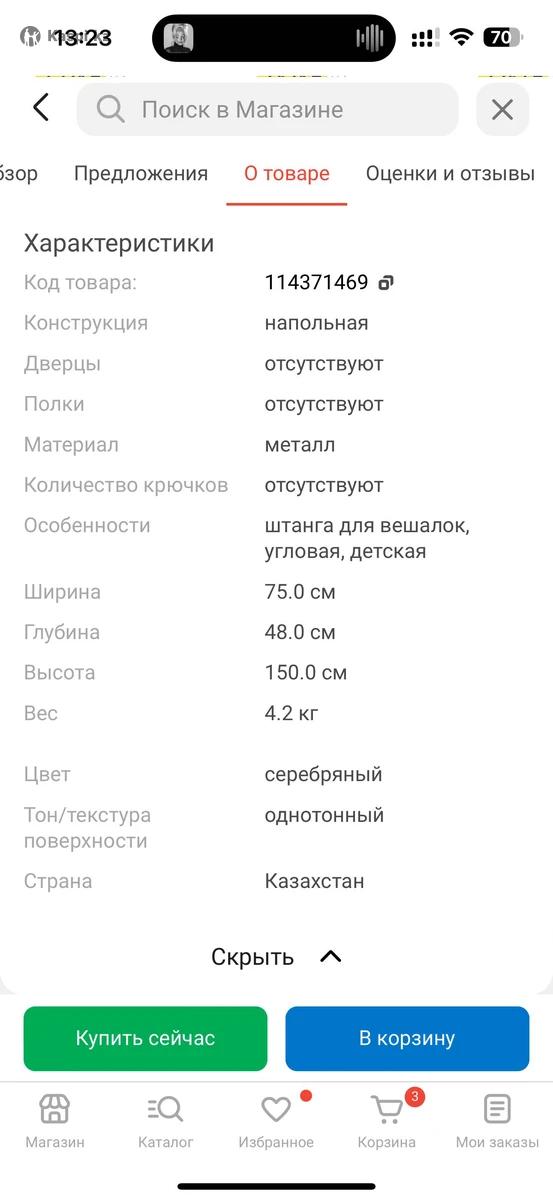
Task: Select the О товаре tab
Action: [x=287, y=173]
